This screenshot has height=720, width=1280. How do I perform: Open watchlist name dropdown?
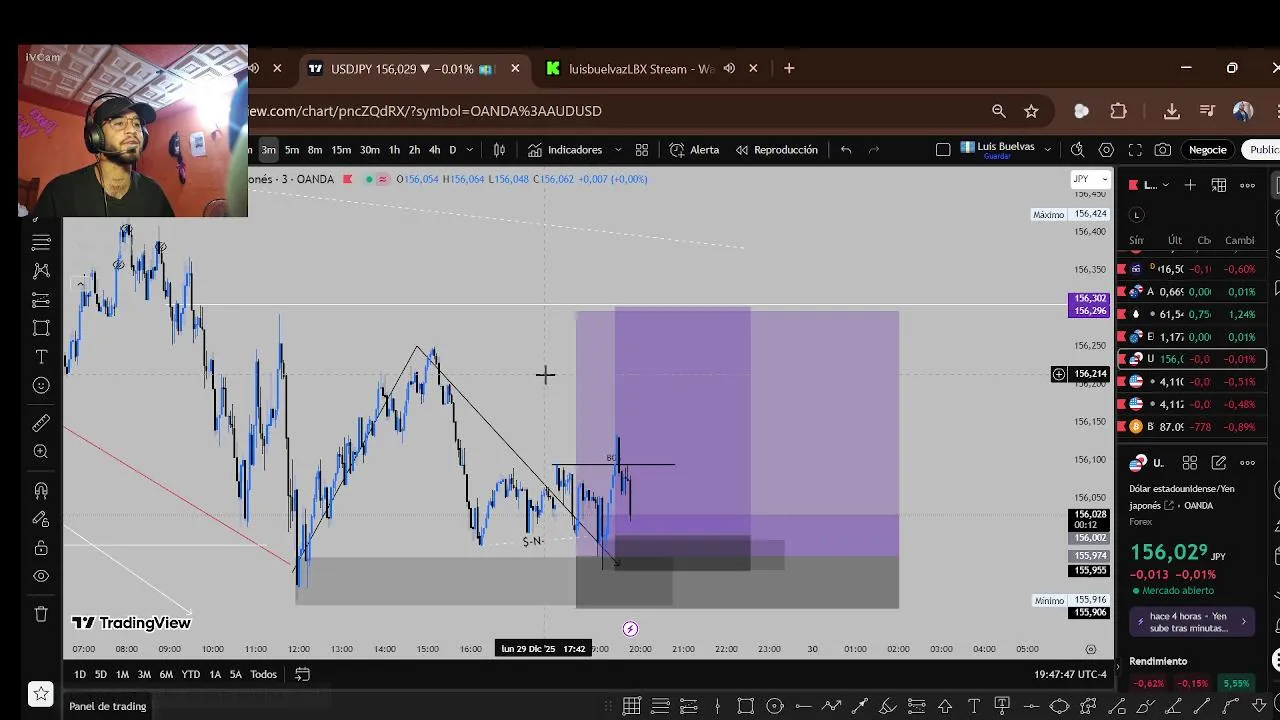[1151, 185]
